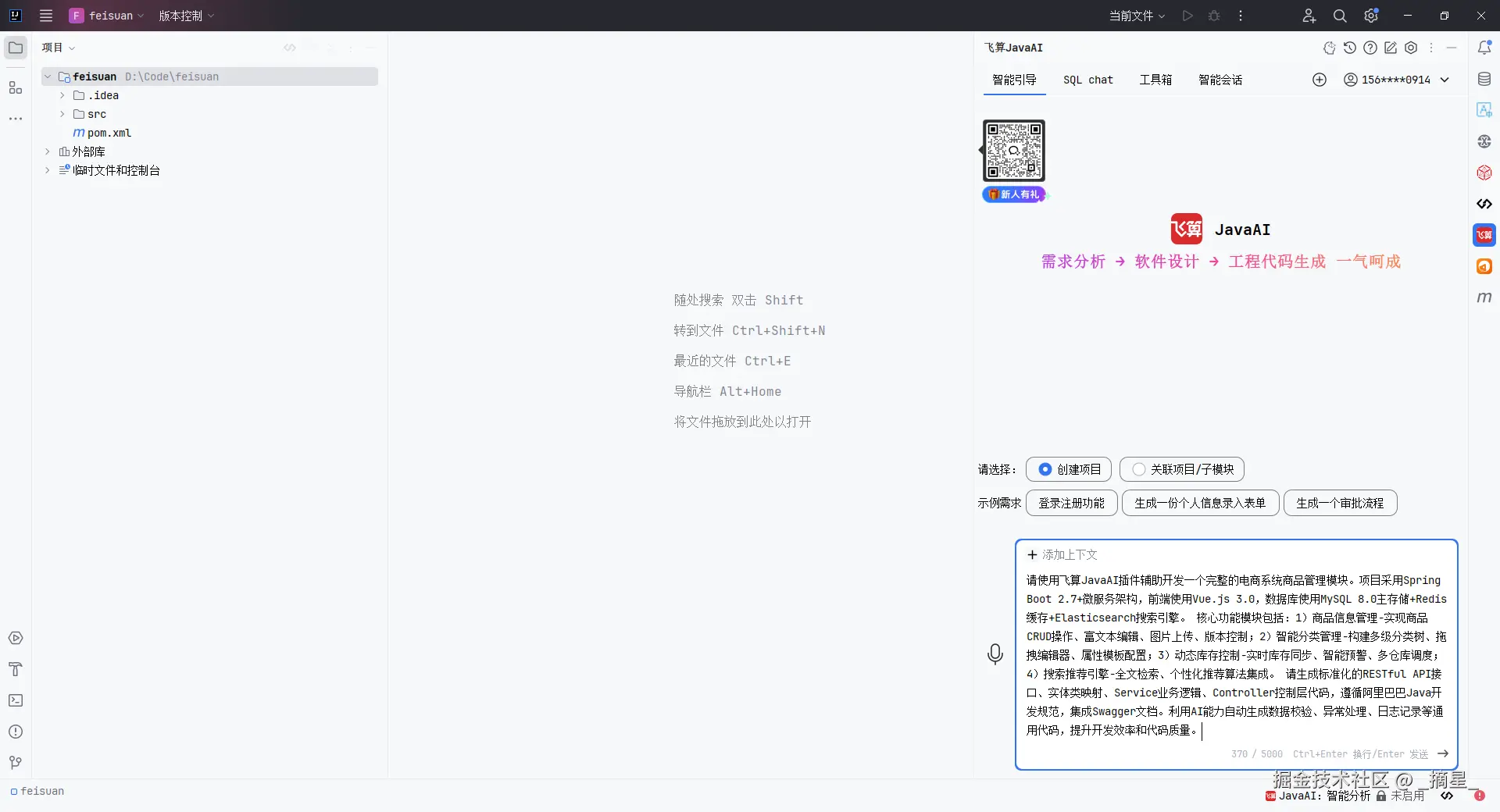Open the Problems tool window

[16, 732]
